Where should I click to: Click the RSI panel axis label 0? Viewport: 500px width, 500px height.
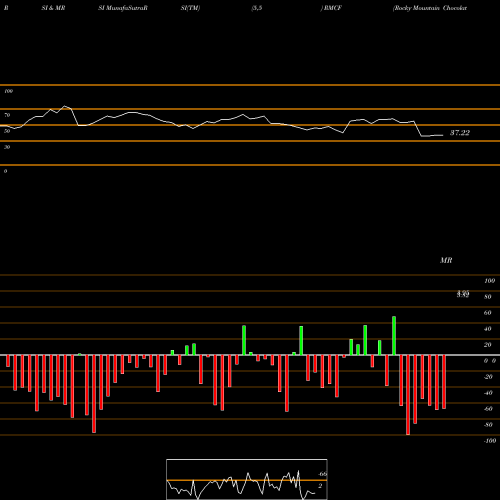tap(5, 171)
